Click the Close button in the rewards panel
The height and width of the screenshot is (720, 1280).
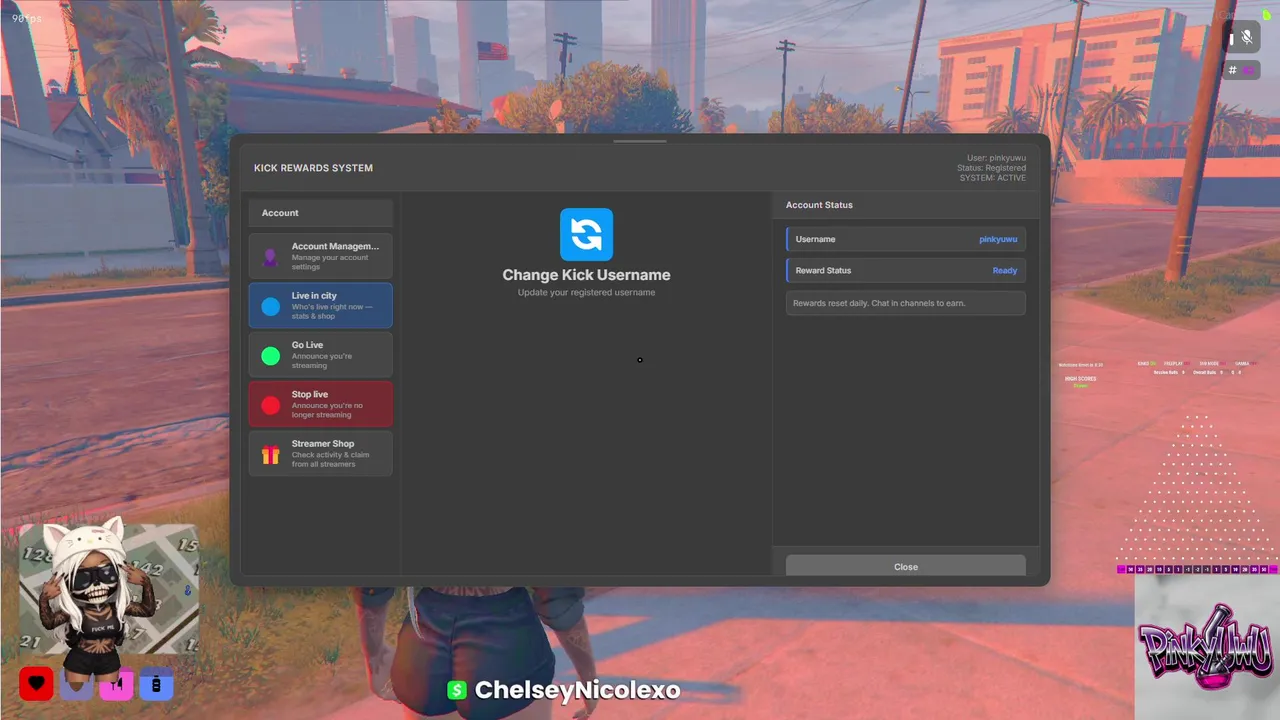pos(906,566)
